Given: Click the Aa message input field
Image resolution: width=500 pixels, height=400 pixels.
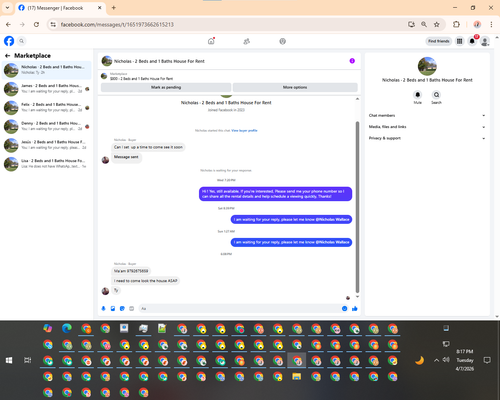Looking at the screenshot, I should [240, 309].
